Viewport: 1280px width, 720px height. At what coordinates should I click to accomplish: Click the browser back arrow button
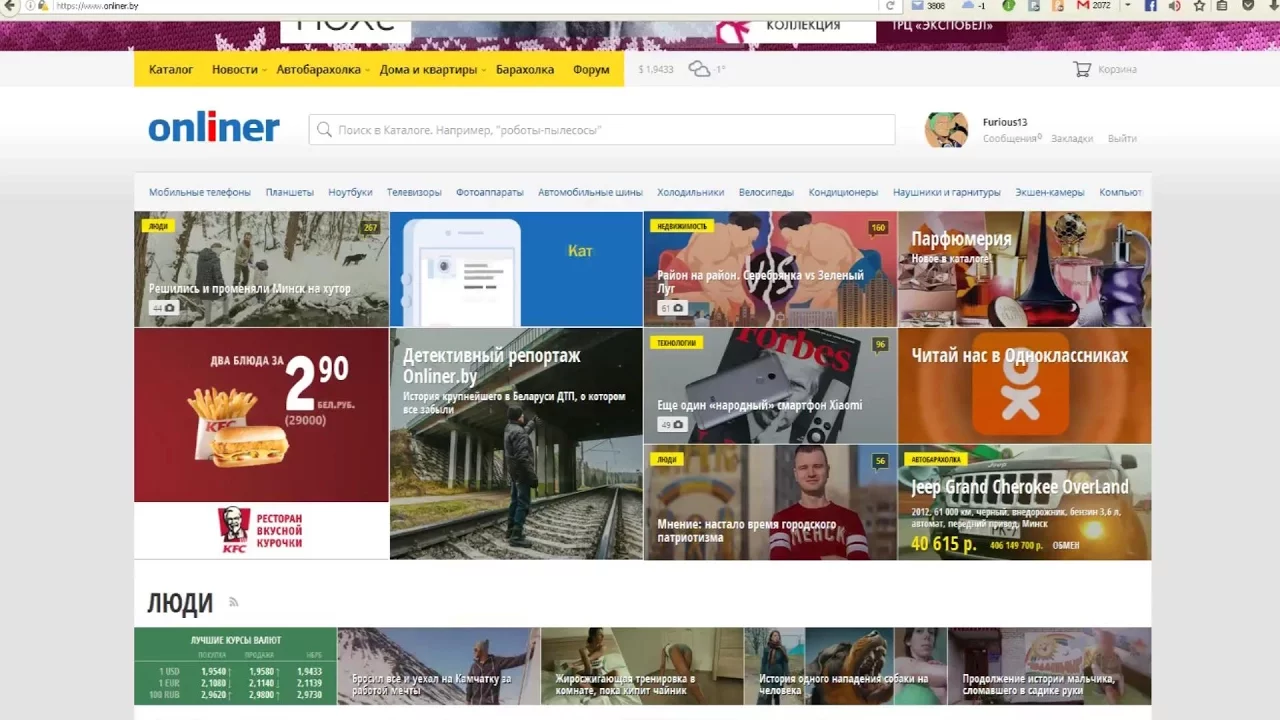click(x=11, y=6)
